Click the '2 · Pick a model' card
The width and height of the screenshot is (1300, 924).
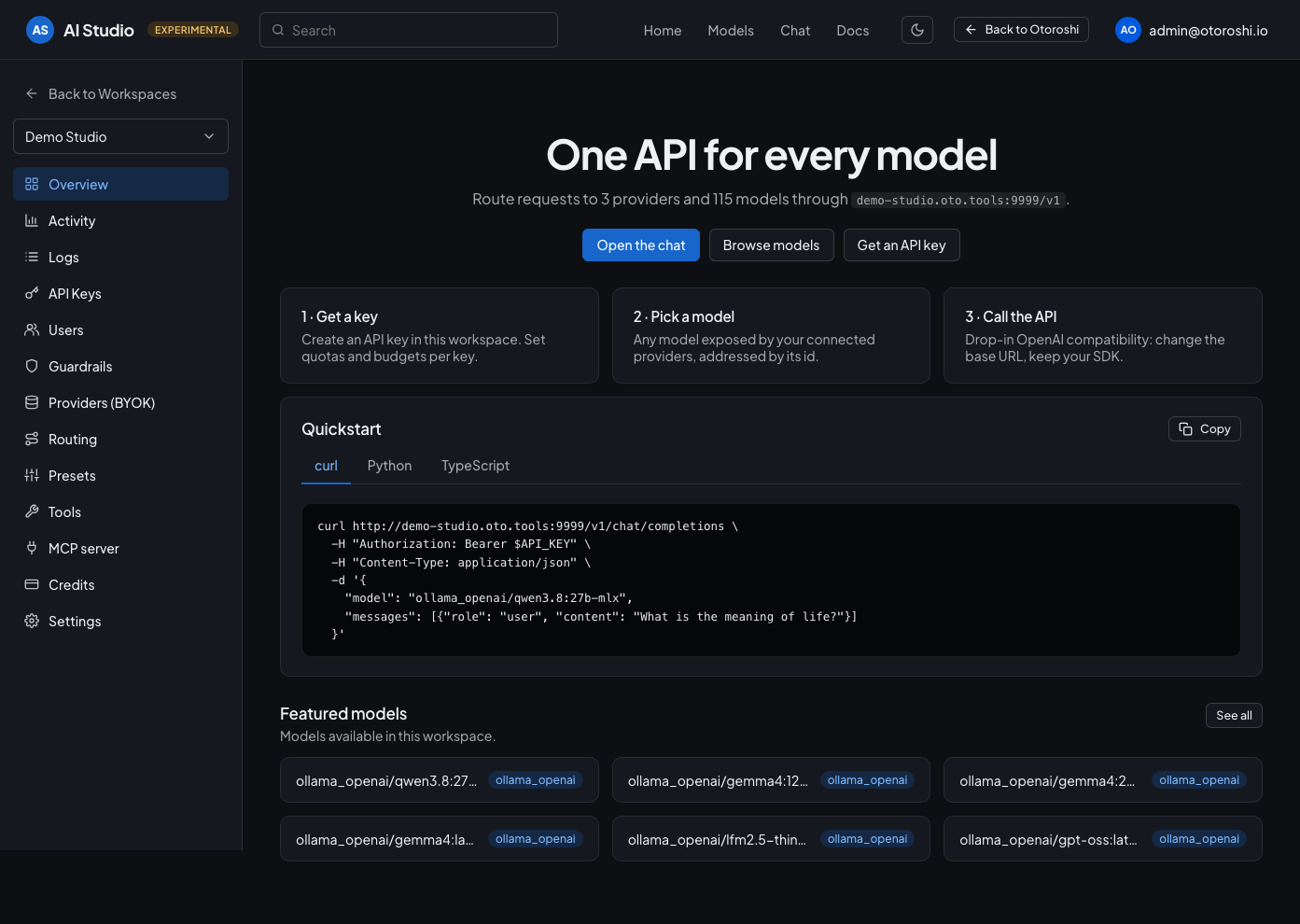pyautogui.click(x=771, y=335)
